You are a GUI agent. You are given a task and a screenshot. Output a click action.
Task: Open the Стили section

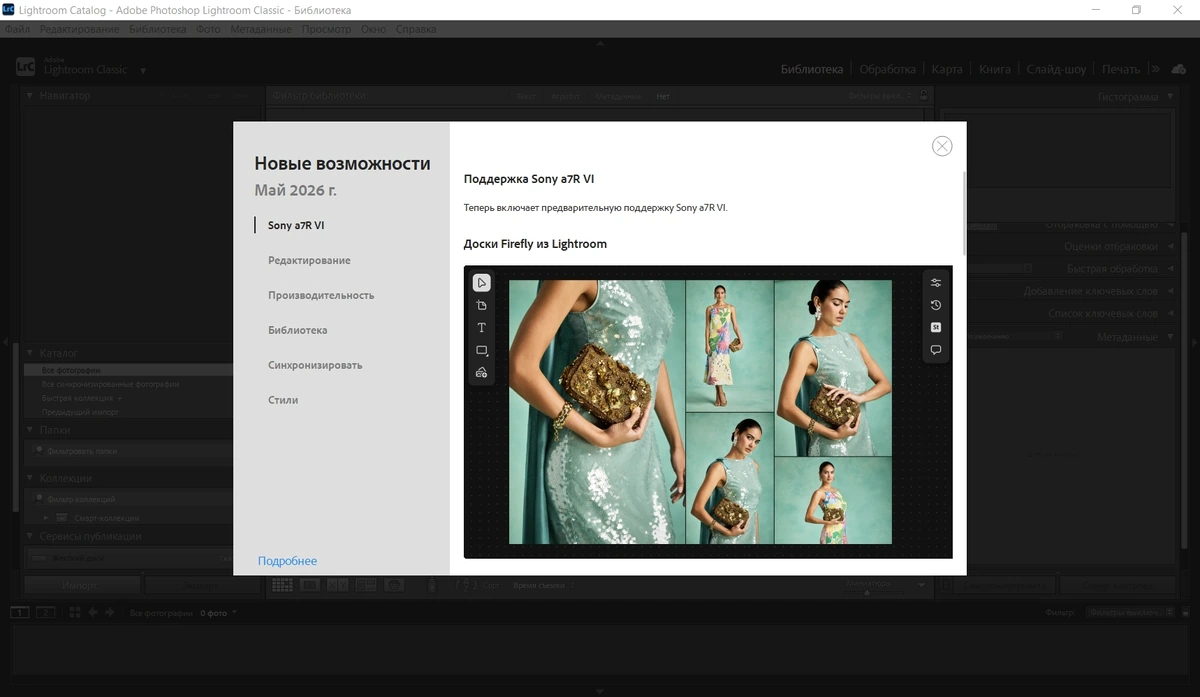(283, 400)
